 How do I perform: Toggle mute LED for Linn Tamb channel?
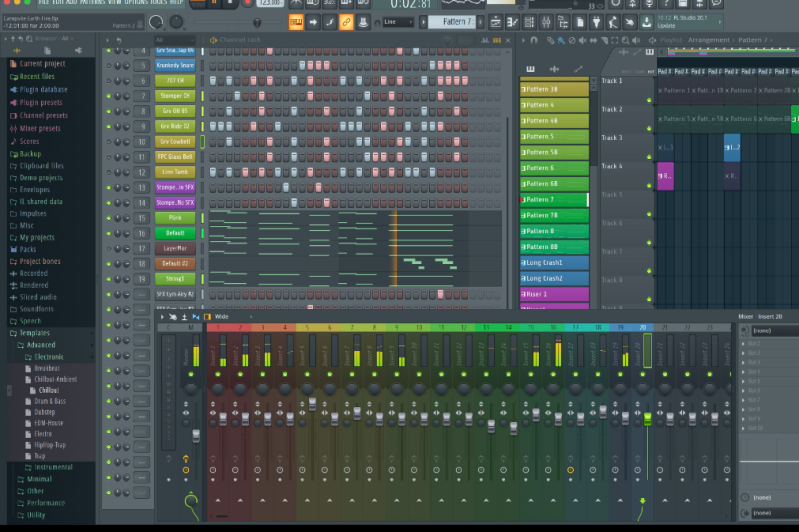[108, 172]
